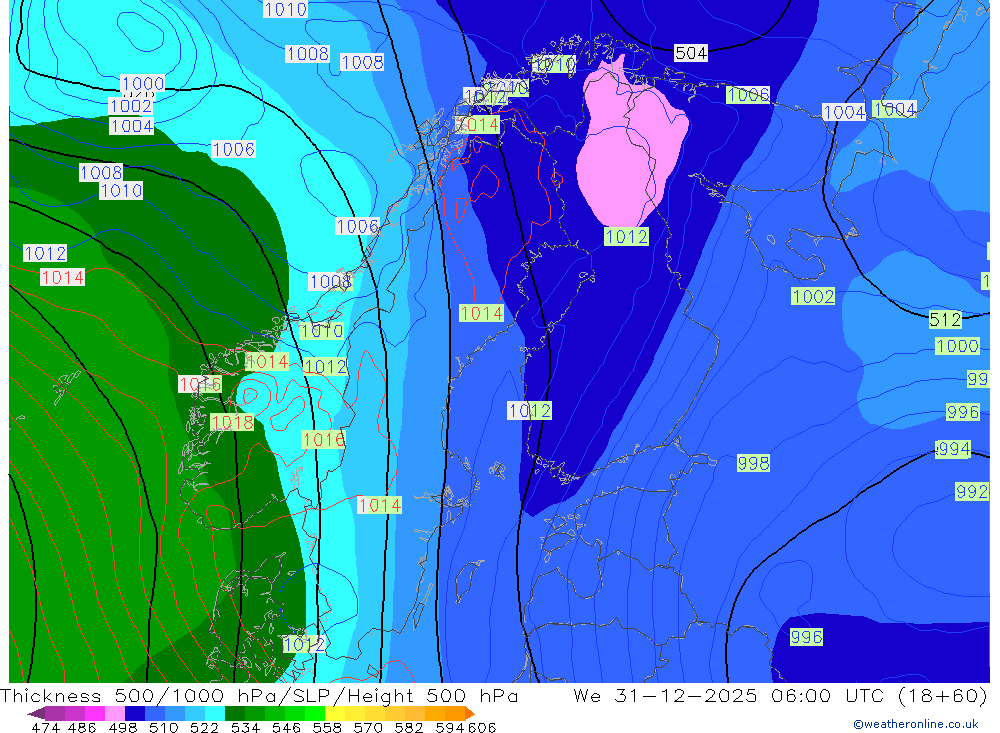The height and width of the screenshot is (733, 1000).
Task: Click the 992 pressure label
Action: pyautogui.click(x=972, y=491)
